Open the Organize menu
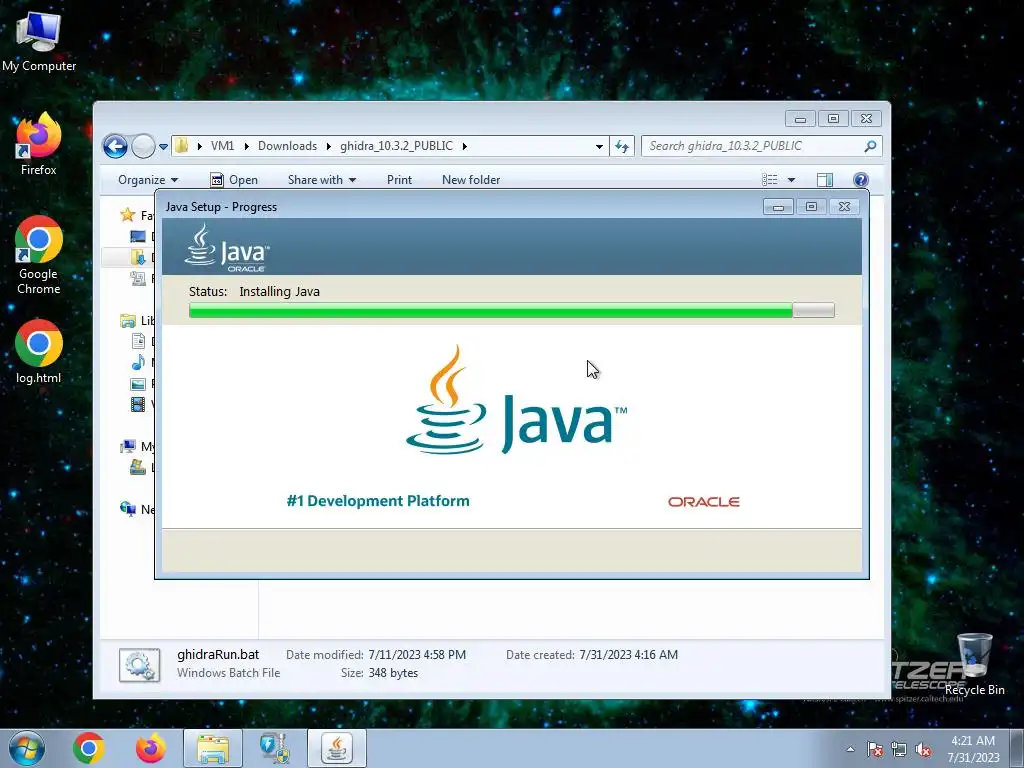 pos(148,180)
